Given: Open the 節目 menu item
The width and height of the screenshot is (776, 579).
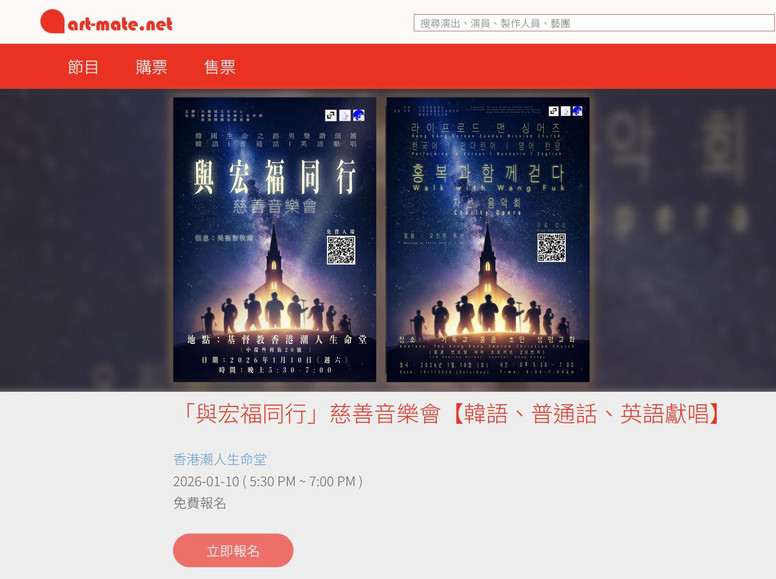Looking at the screenshot, I should coord(83,67).
